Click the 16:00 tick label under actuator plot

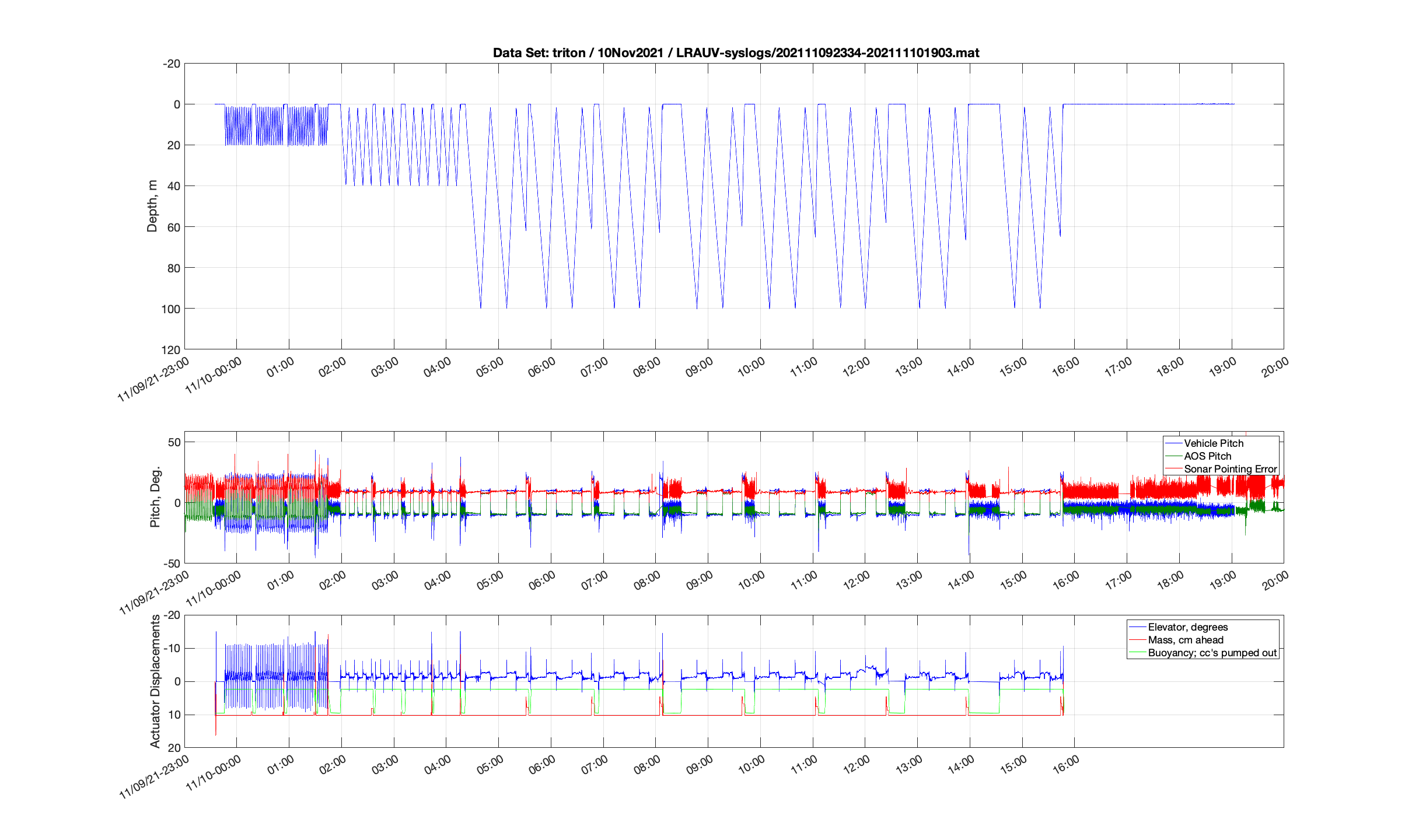click(x=1066, y=765)
